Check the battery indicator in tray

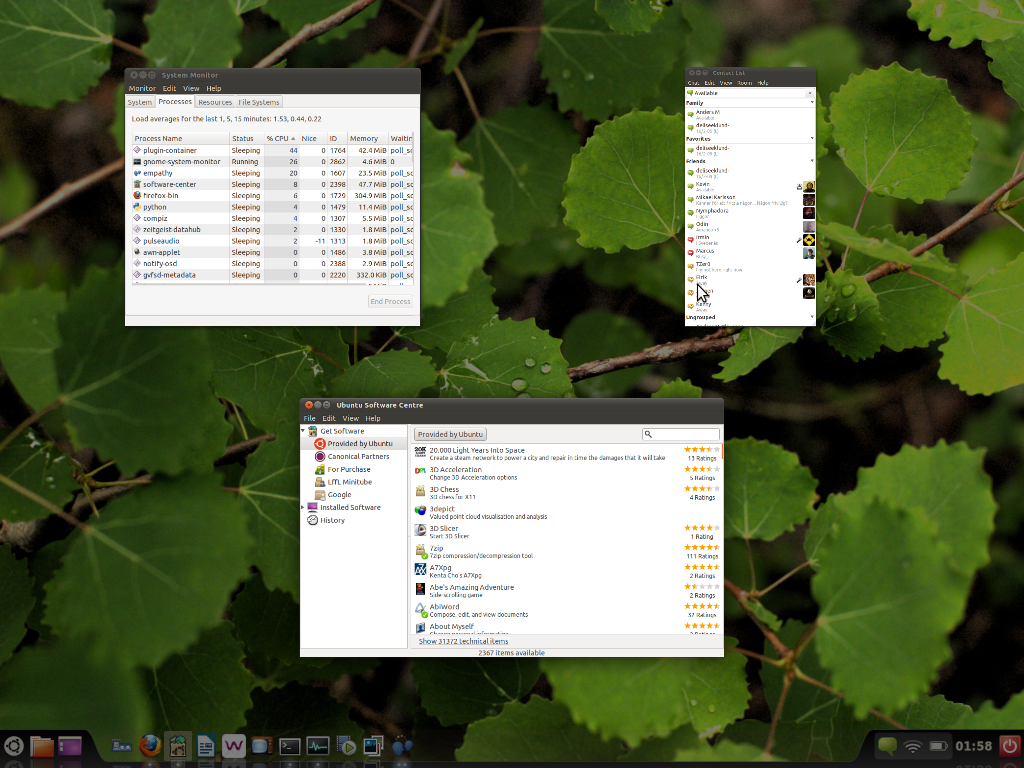pyautogui.click(x=938, y=746)
